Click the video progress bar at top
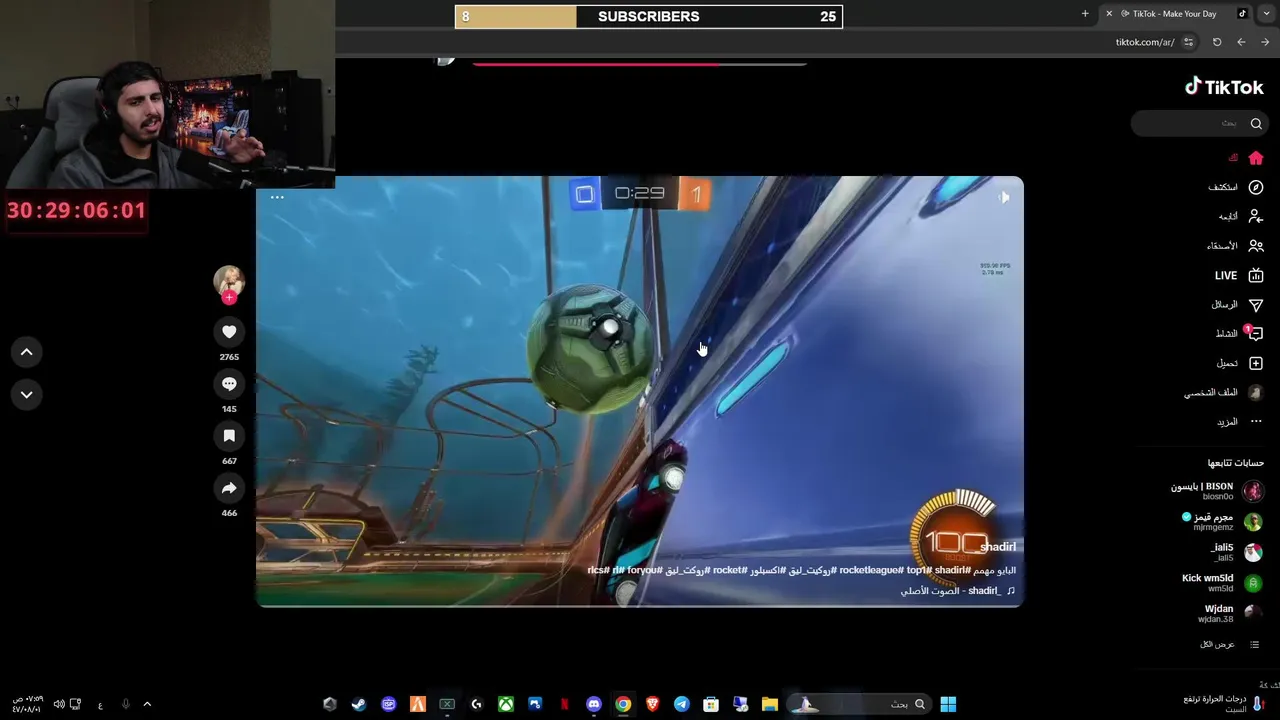 click(639, 63)
